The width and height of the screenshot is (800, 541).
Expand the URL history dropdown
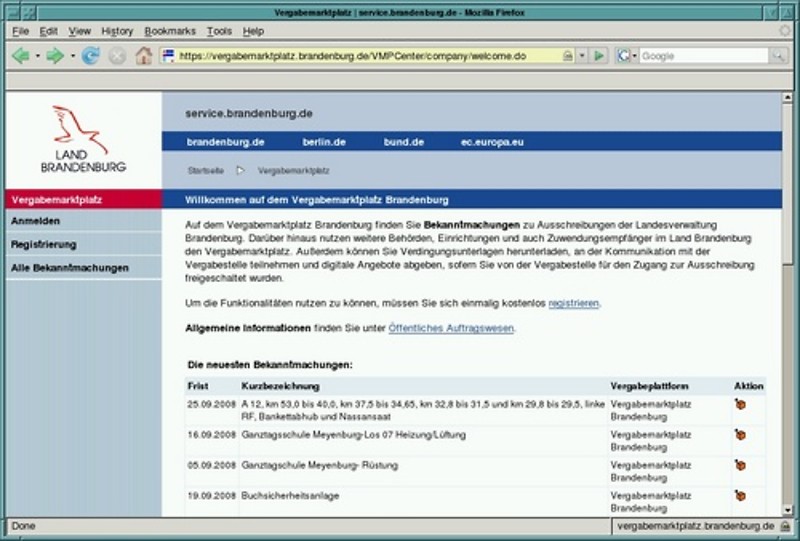(x=582, y=56)
